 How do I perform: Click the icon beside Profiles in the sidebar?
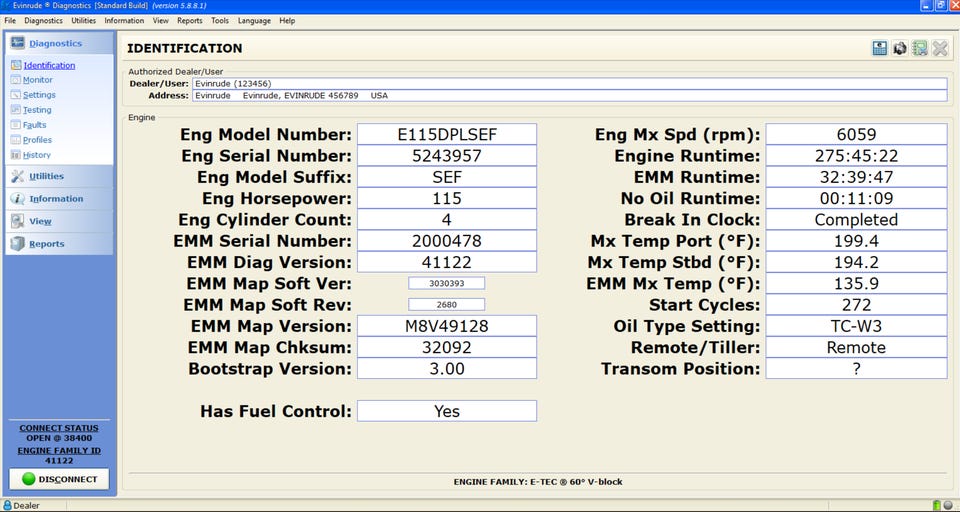point(16,140)
